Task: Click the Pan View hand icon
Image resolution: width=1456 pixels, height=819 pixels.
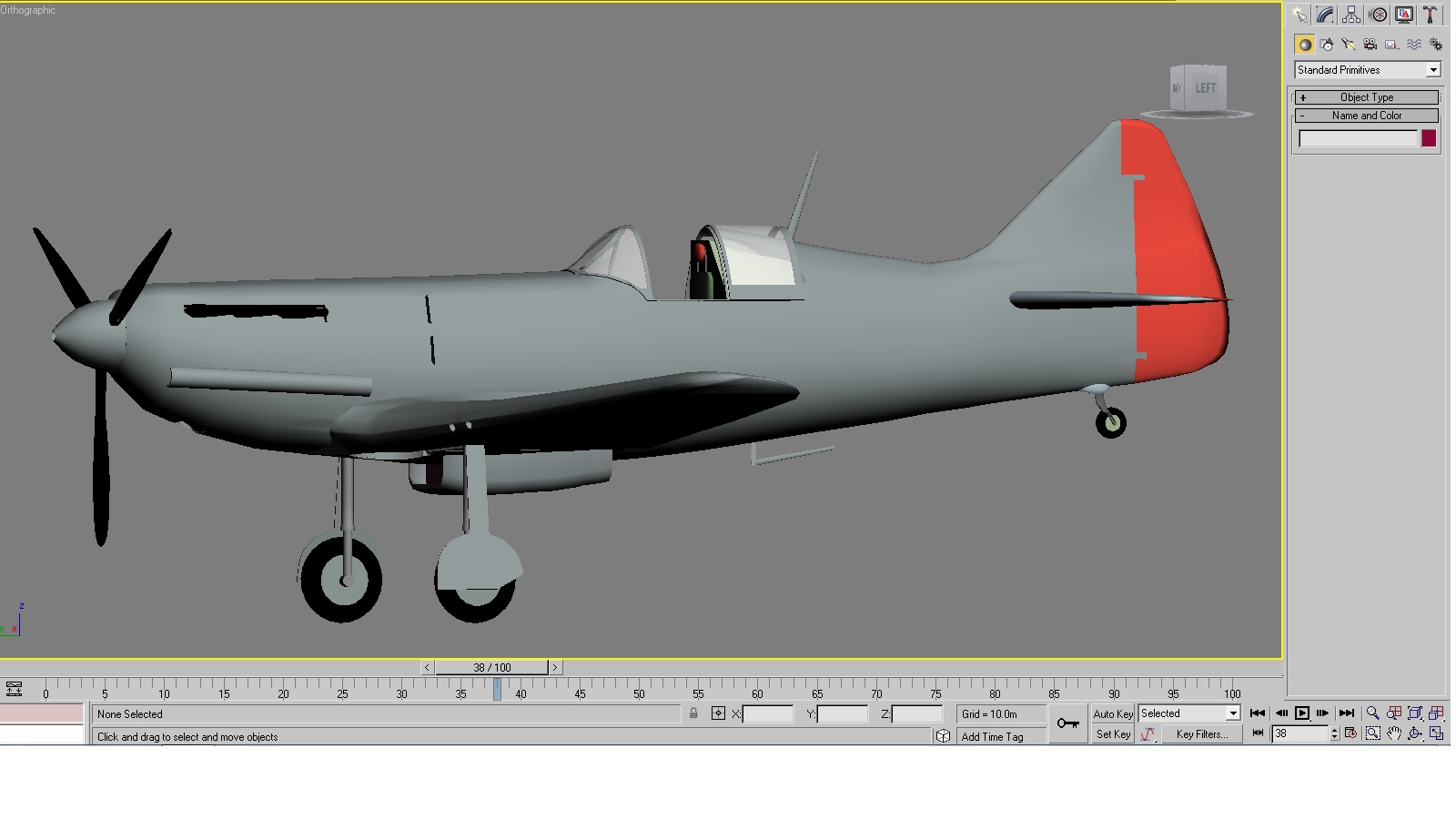Action: point(1394,733)
